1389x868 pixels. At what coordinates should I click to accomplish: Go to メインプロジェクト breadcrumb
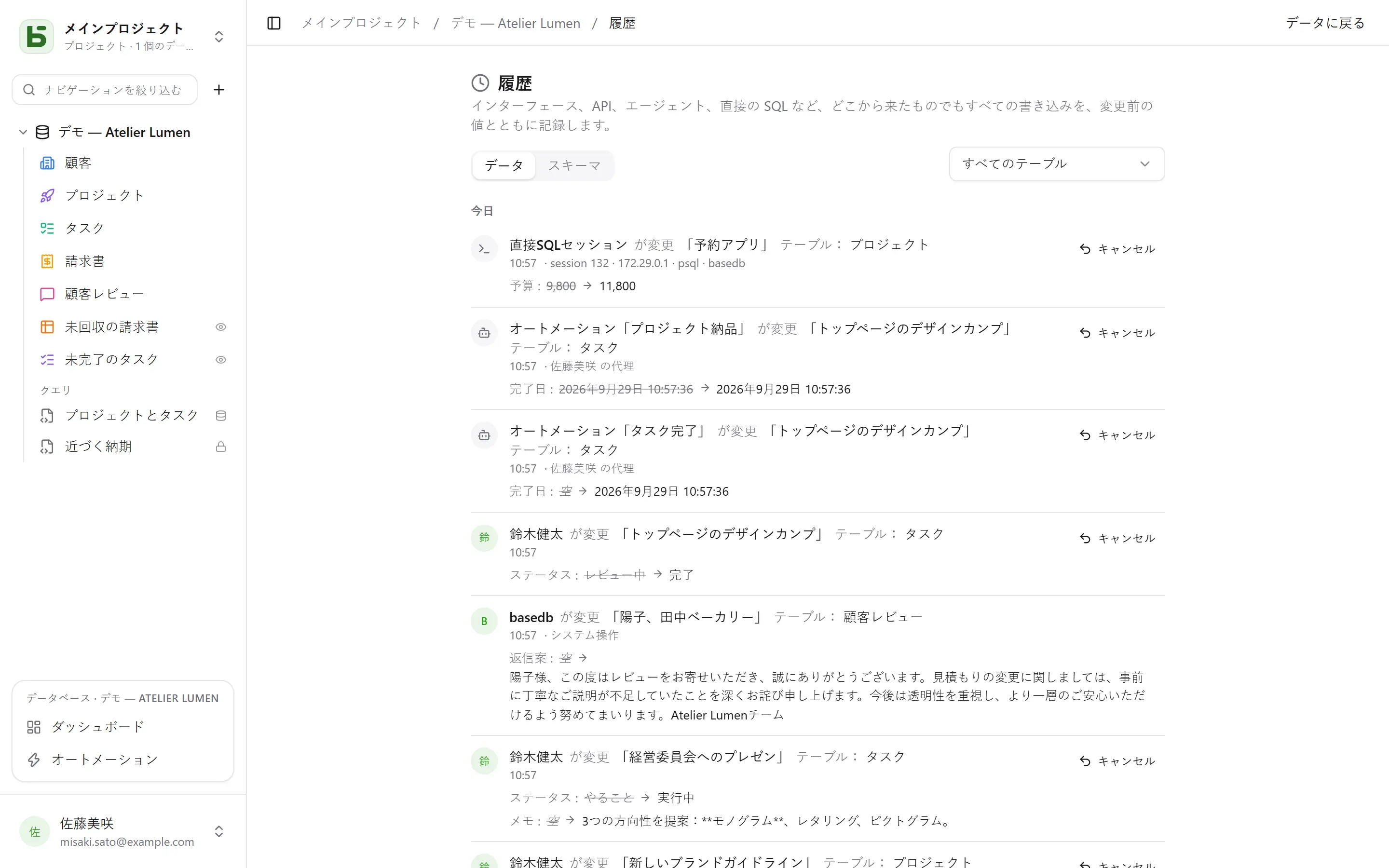click(x=362, y=23)
